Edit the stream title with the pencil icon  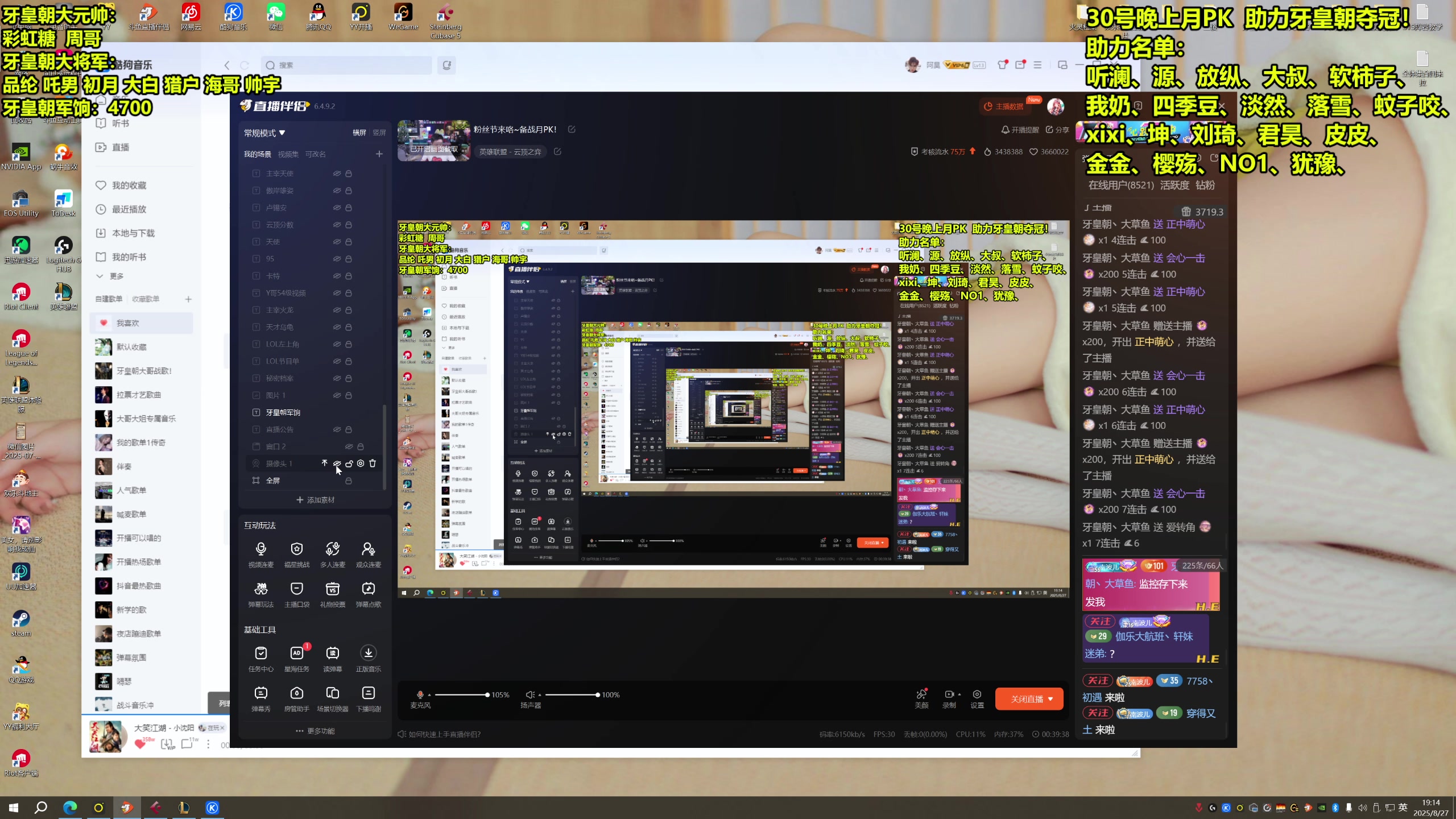click(x=572, y=129)
